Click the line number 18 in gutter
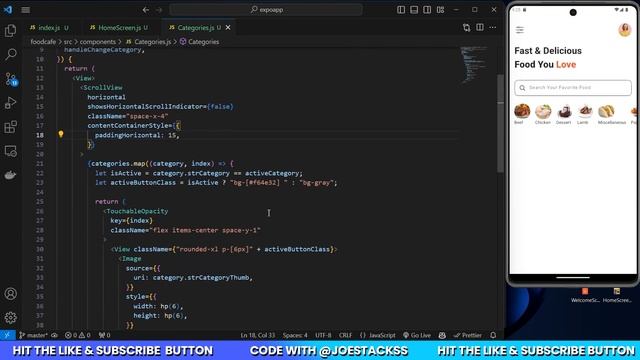640x360 pixels. [40, 135]
